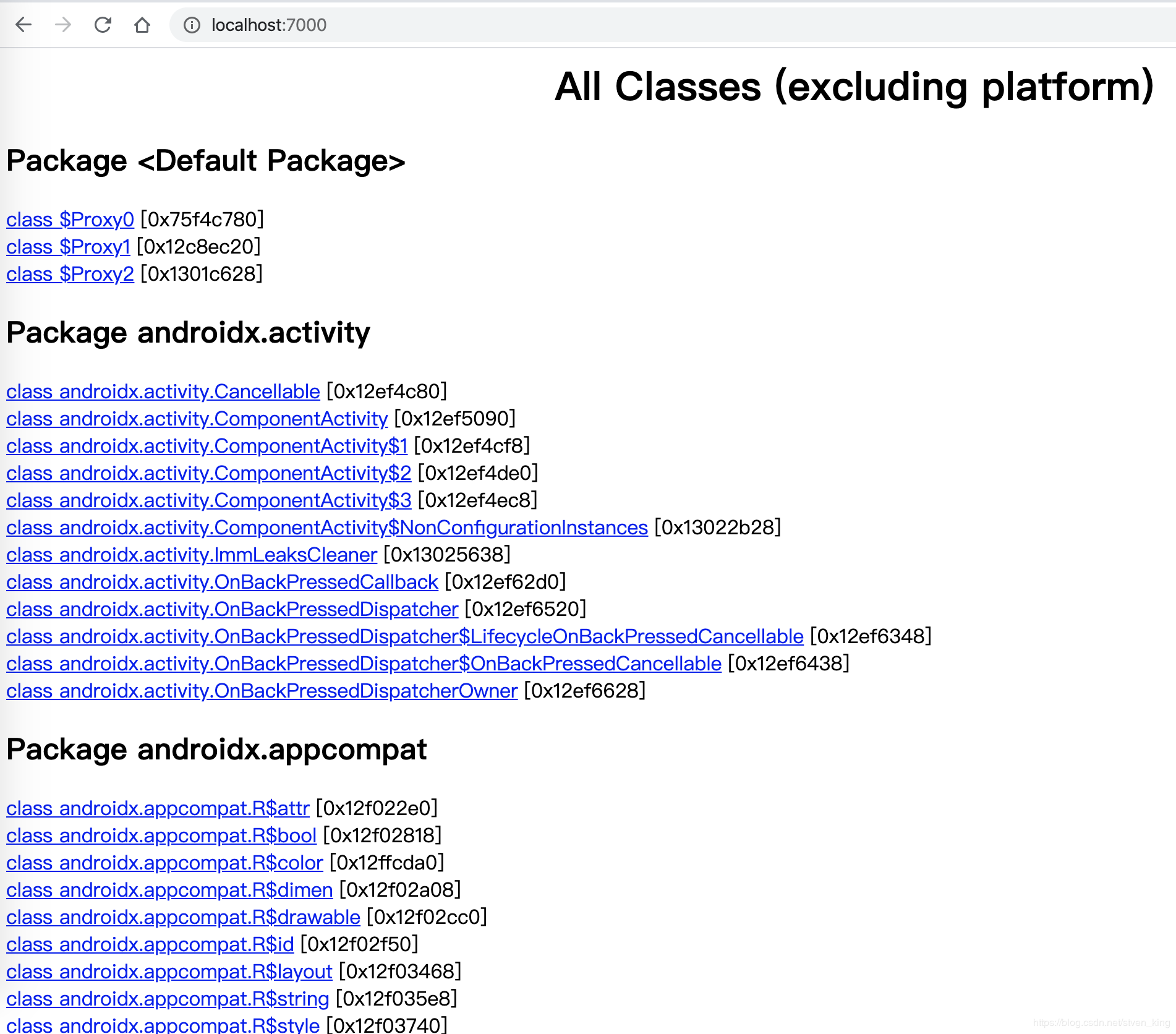This screenshot has width=1176, height=1034.
Task: Click the browser back arrow
Action: tap(23, 25)
